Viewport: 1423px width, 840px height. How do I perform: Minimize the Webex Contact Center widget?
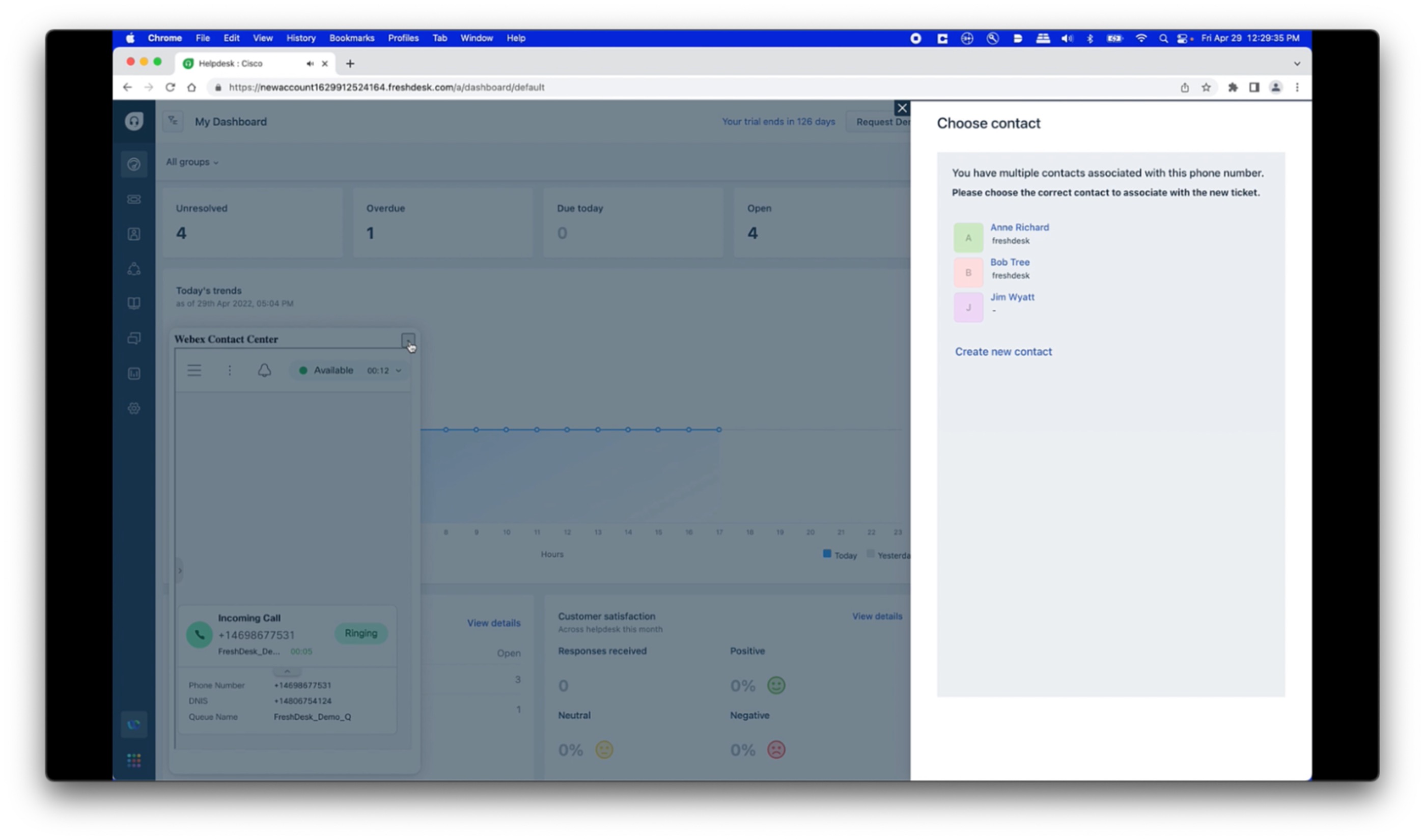pos(407,340)
